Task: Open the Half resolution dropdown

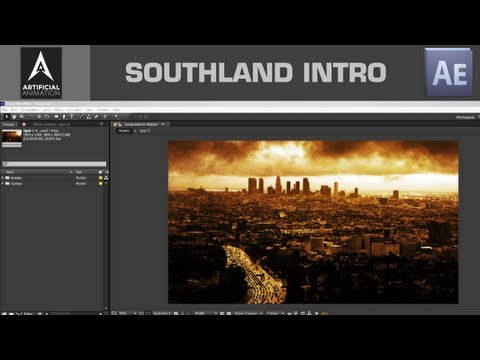Action: tap(205, 313)
